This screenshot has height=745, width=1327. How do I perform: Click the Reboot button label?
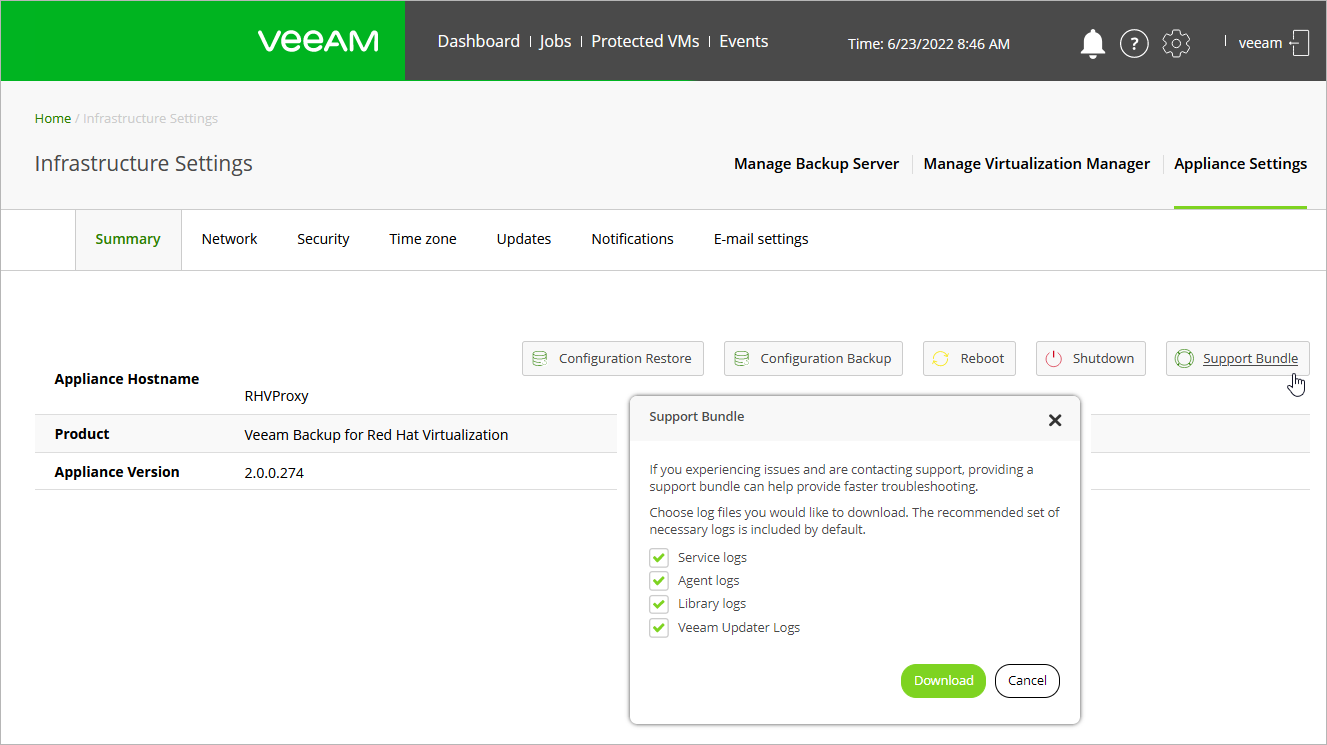pos(982,359)
